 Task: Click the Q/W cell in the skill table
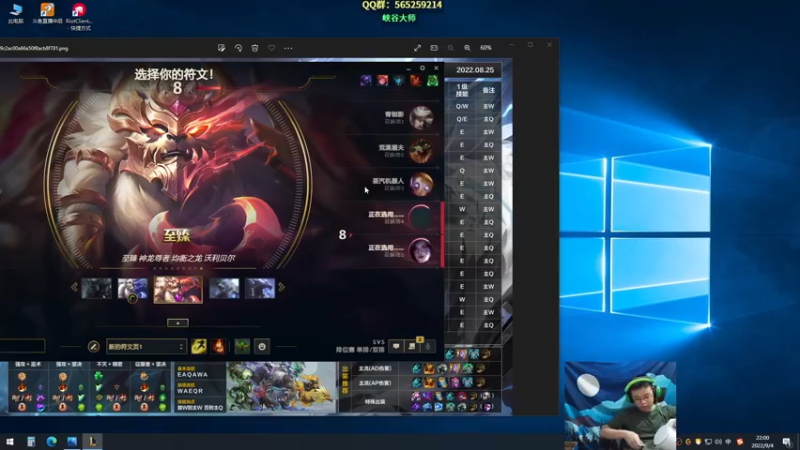462,106
